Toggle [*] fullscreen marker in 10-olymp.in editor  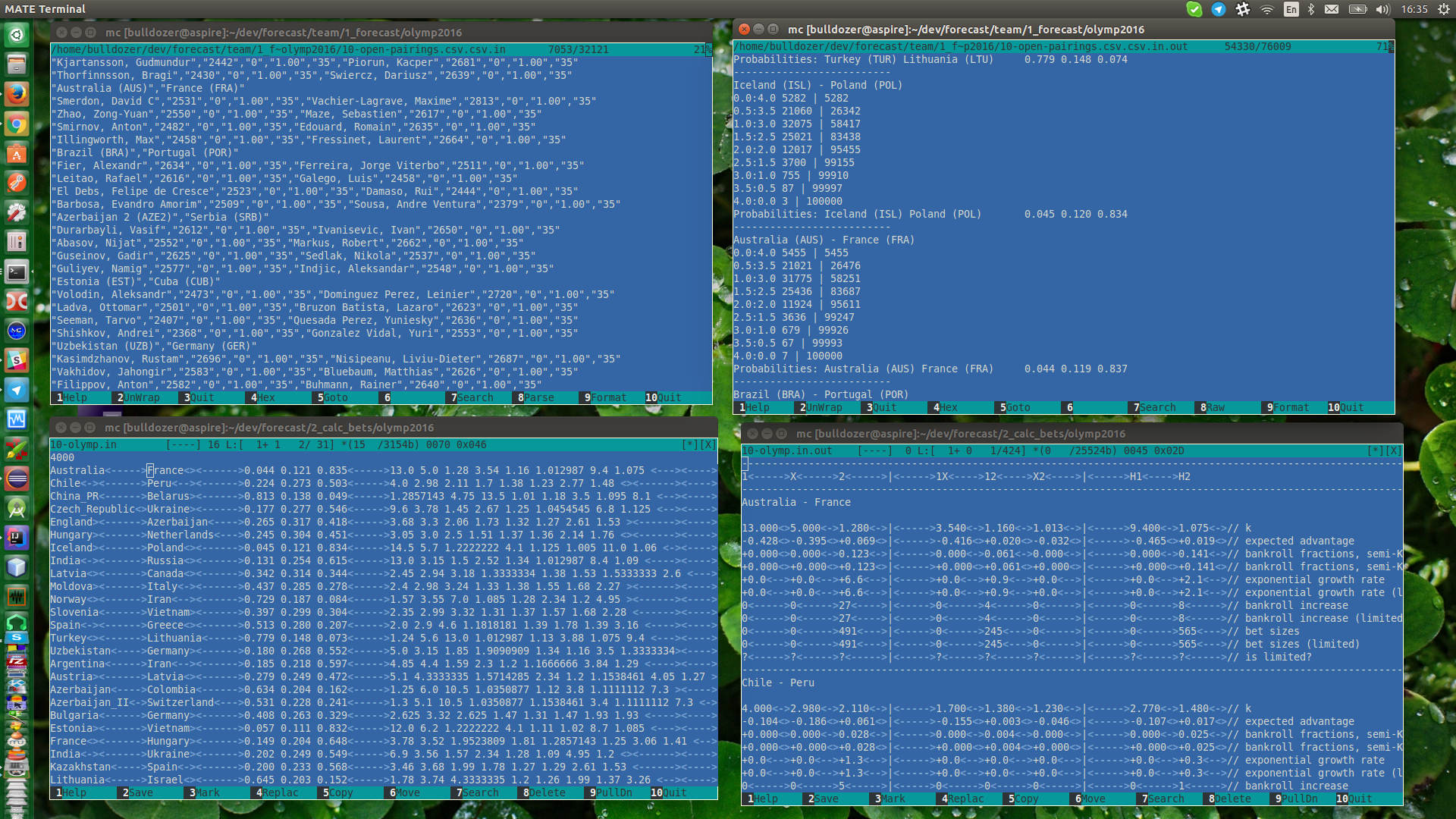689,444
